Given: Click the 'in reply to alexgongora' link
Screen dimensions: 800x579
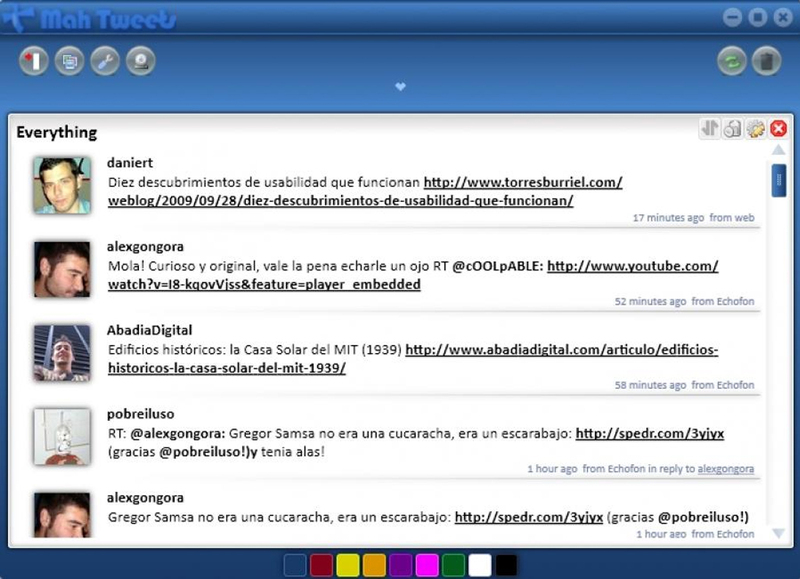Looking at the screenshot, I should click(x=726, y=469).
